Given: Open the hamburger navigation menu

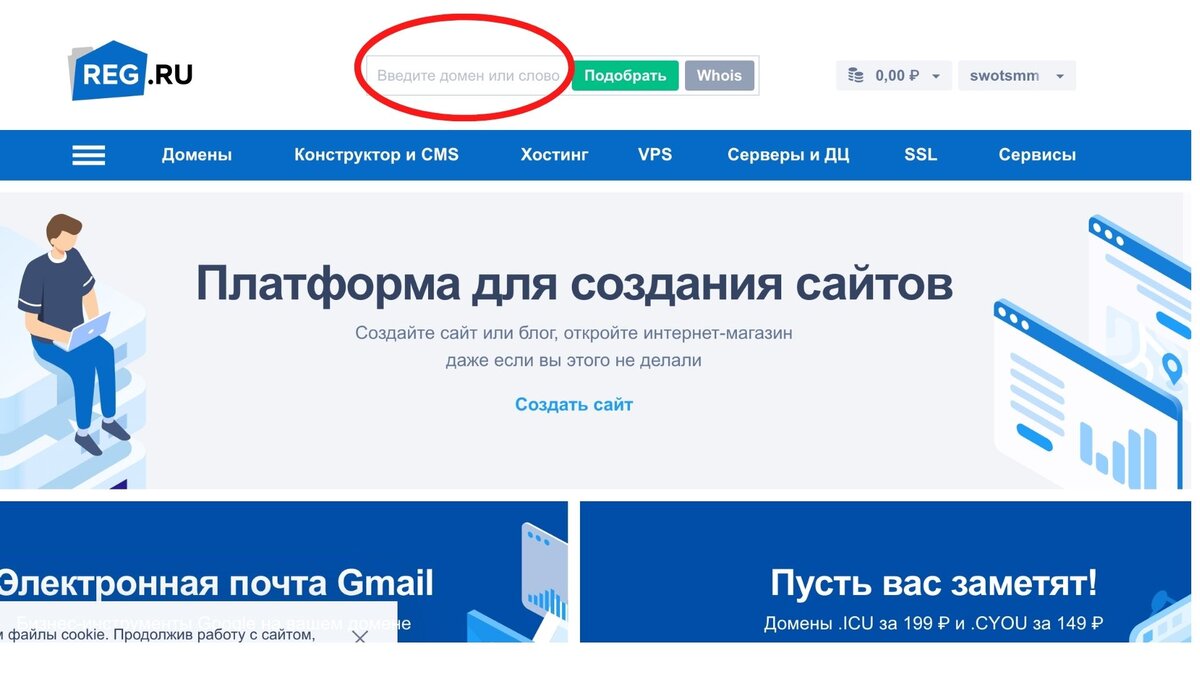Looking at the screenshot, I should 88,155.
